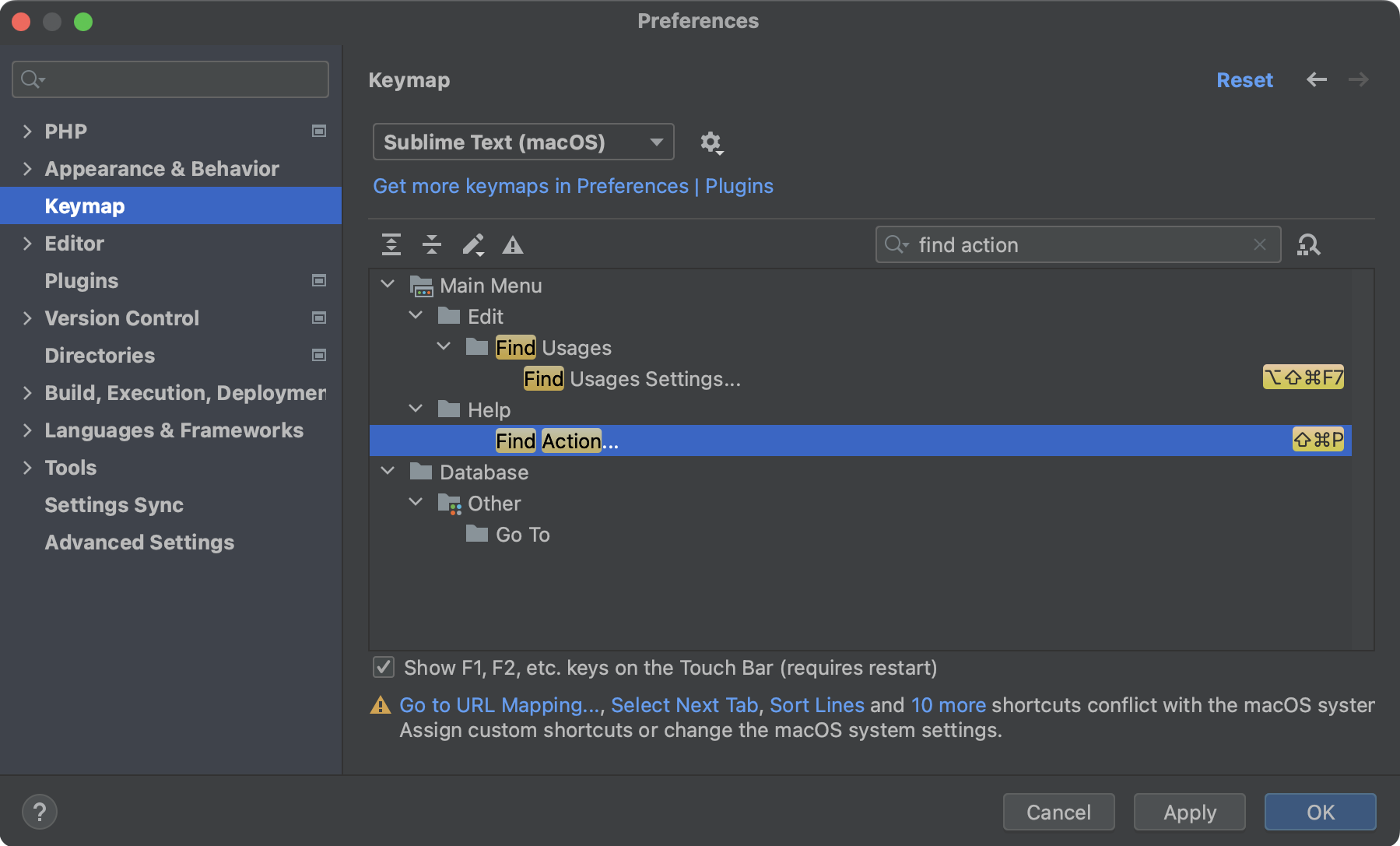Open Get more keymaps in Plugins link
1400x846 pixels.
point(573,186)
